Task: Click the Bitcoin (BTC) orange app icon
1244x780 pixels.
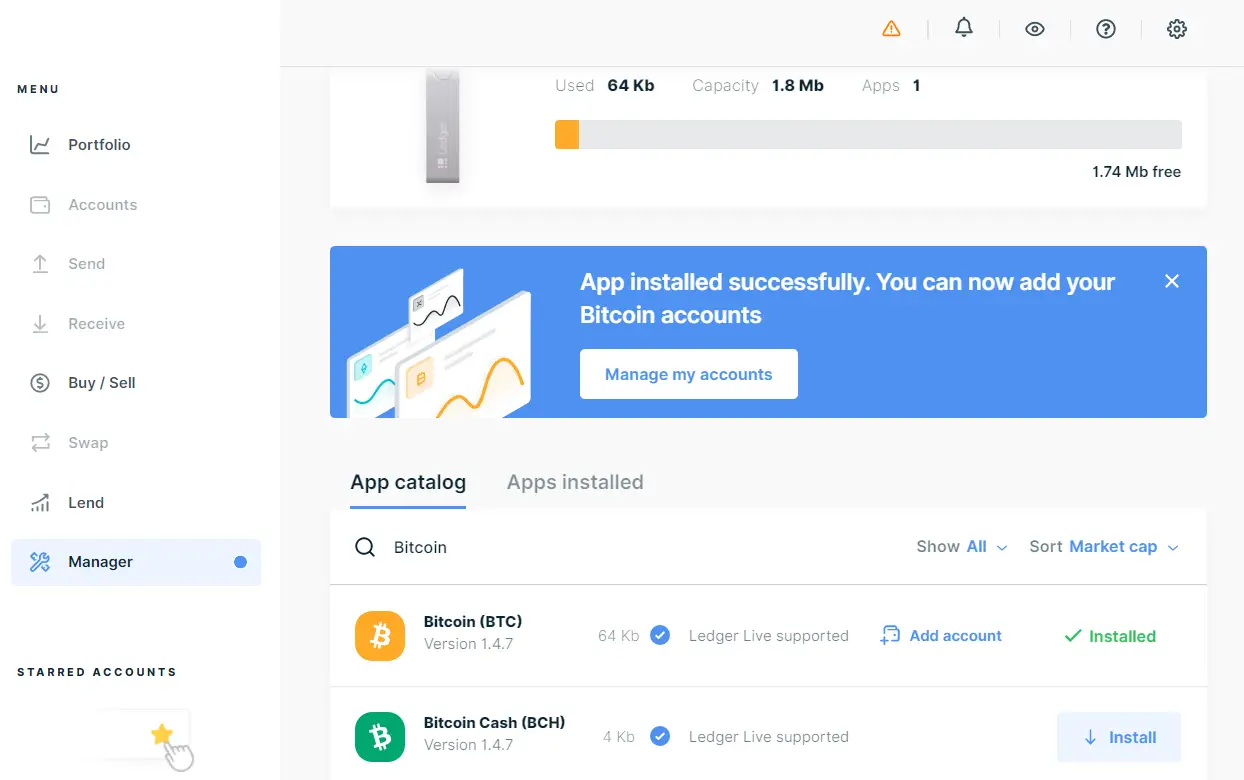Action: pyautogui.click(x=380, y=636)
